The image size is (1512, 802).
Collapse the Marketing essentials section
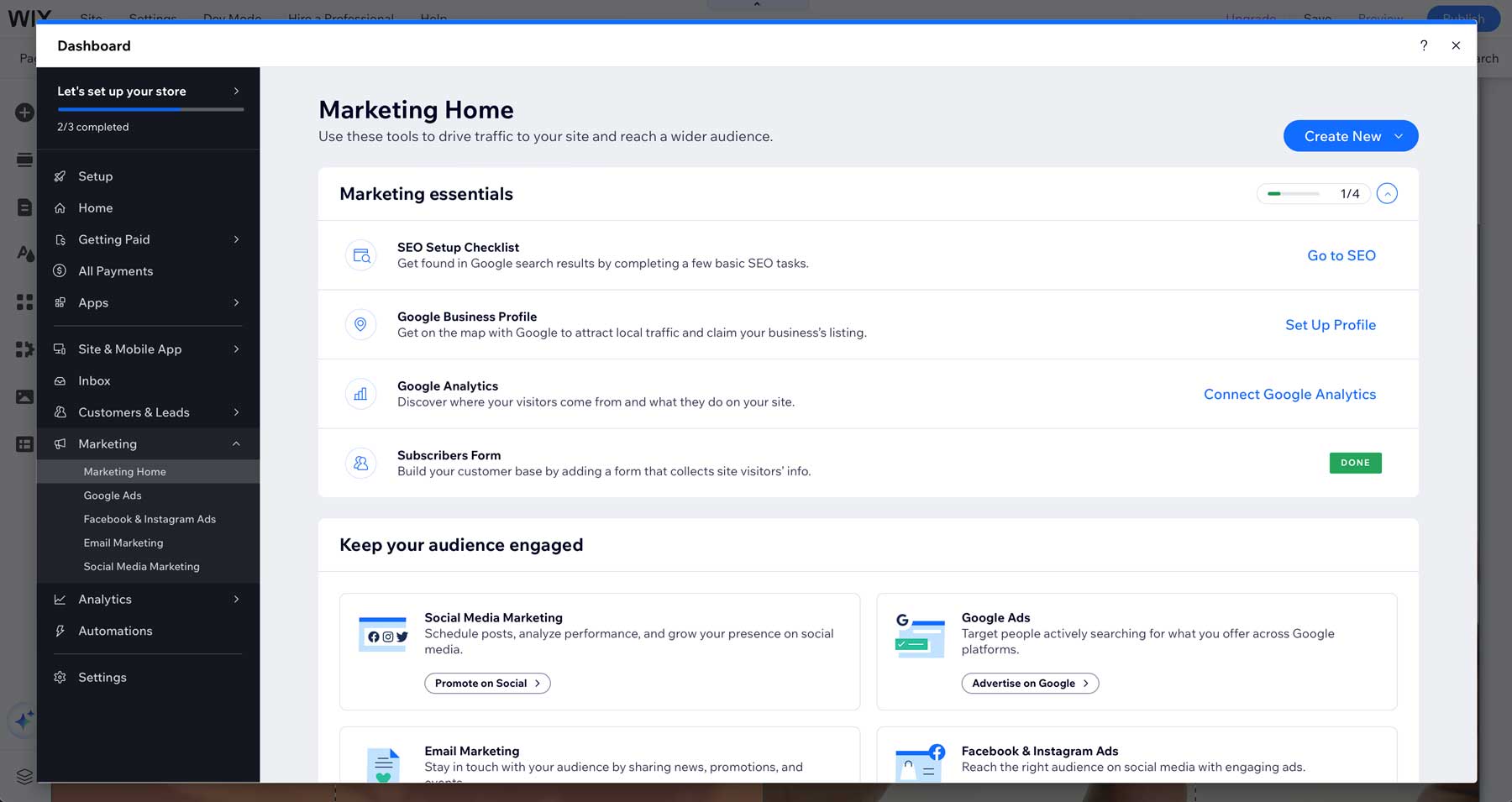(1388, 193)
